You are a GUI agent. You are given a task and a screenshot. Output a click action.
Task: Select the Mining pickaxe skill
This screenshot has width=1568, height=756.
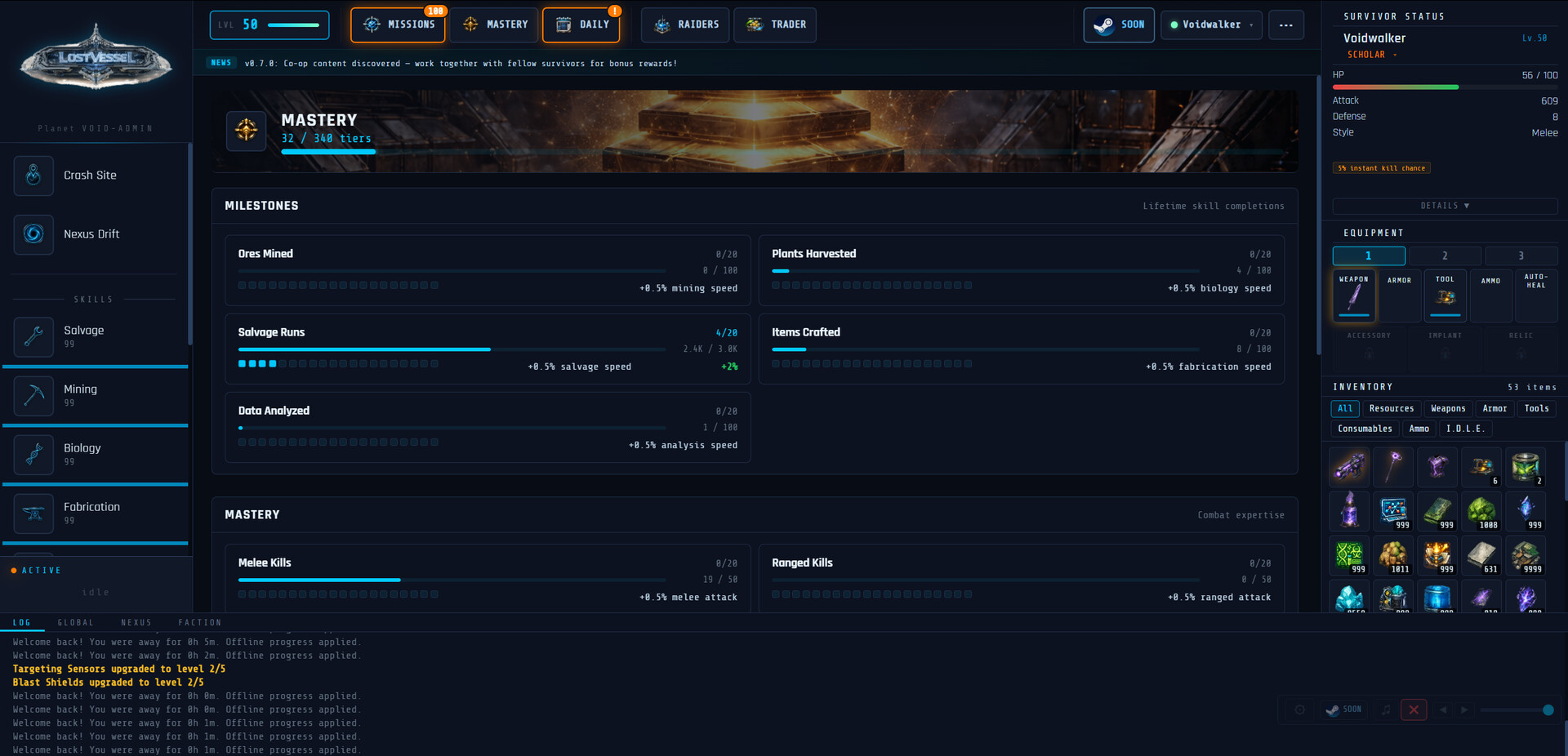pos(33,395)
